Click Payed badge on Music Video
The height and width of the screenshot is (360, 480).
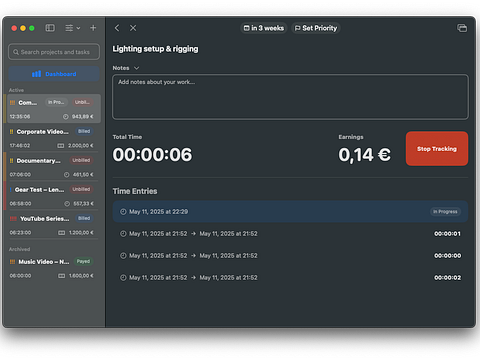[x=83, y=261]
